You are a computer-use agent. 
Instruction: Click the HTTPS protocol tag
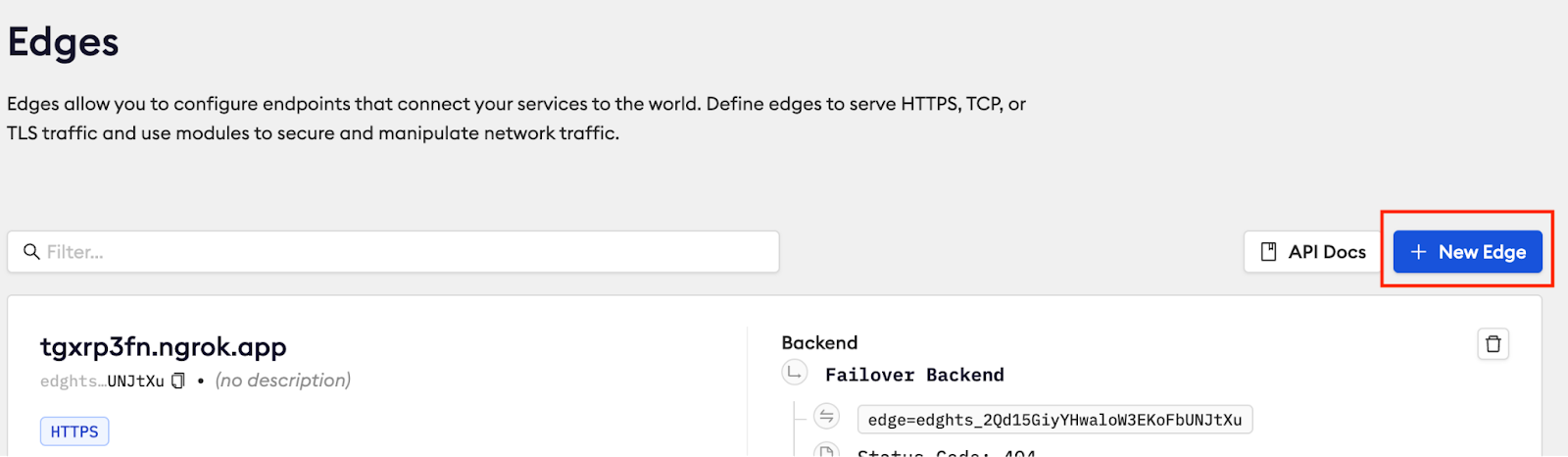[x=74, y=432]
